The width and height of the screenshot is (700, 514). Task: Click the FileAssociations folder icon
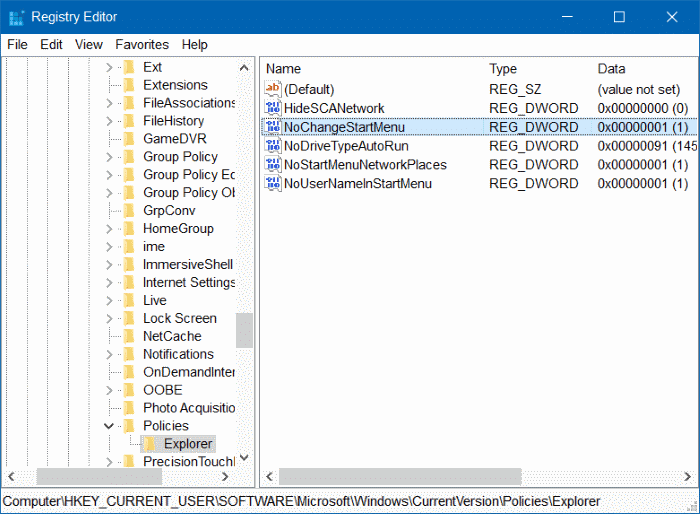click(x=129, y=103)
